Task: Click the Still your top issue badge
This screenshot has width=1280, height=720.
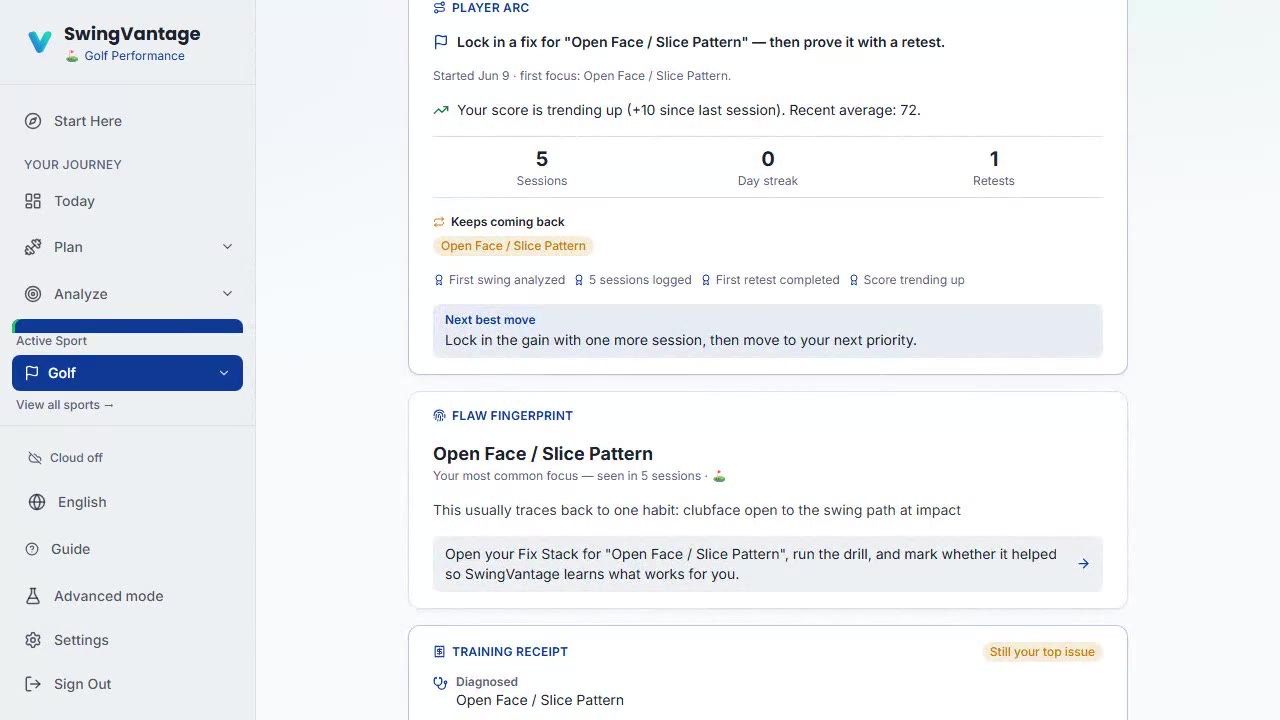Action: tap(1042, 652)
